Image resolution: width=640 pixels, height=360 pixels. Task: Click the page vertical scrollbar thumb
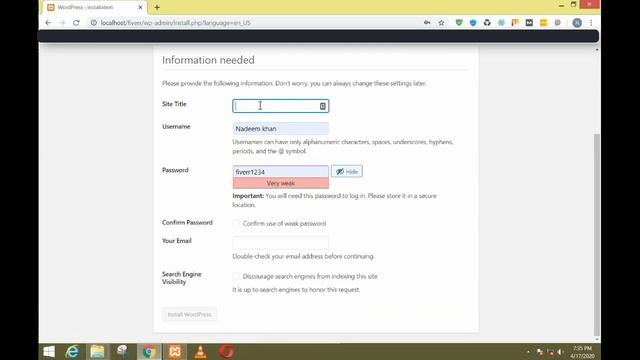597,235
